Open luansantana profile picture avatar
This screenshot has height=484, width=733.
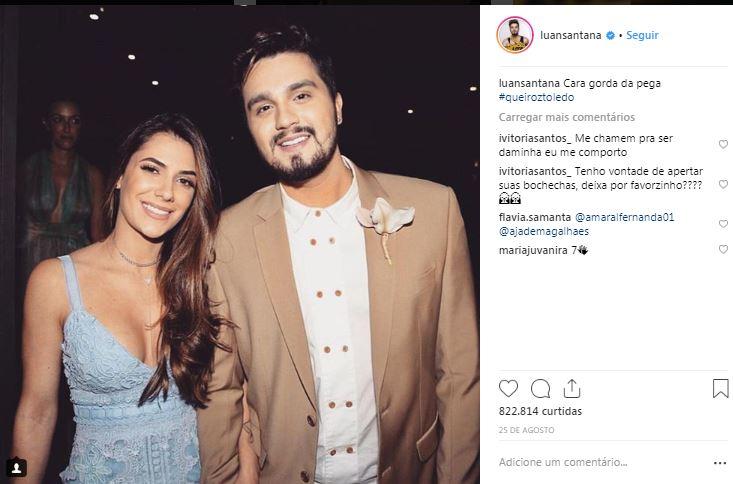514,35
